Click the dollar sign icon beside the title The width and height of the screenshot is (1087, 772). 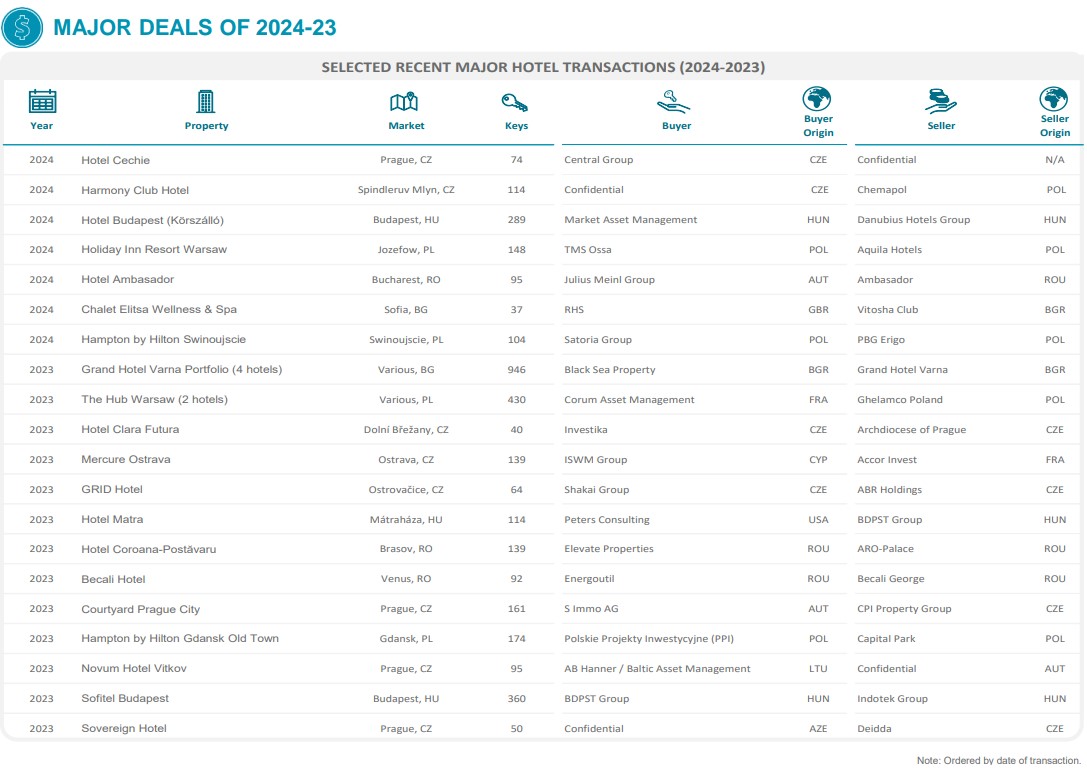click(23, 27)
